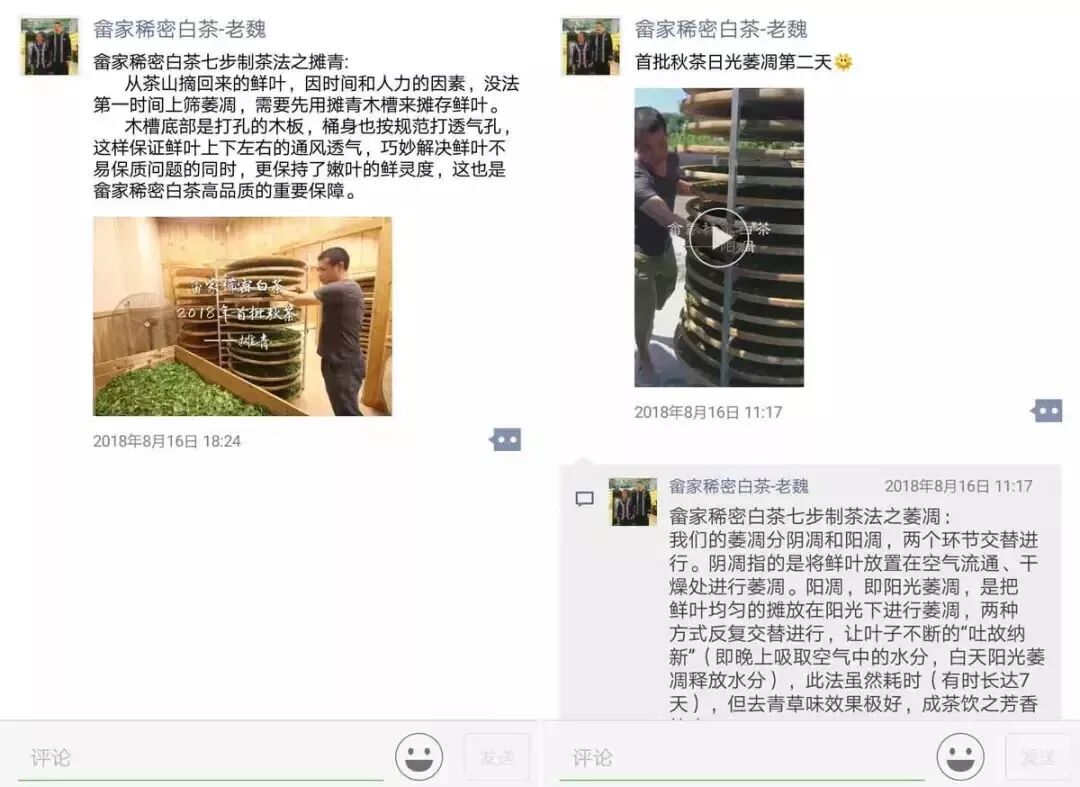Open emoji picker in right comment bar
The height and width of the screenshot is (787, 1080).
[x=960, y=756]
